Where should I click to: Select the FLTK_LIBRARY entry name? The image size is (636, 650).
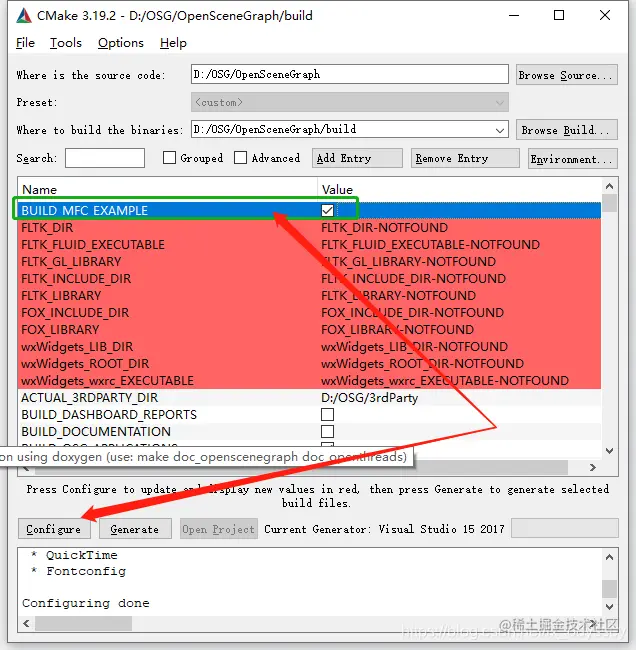[x=61, y=296]
